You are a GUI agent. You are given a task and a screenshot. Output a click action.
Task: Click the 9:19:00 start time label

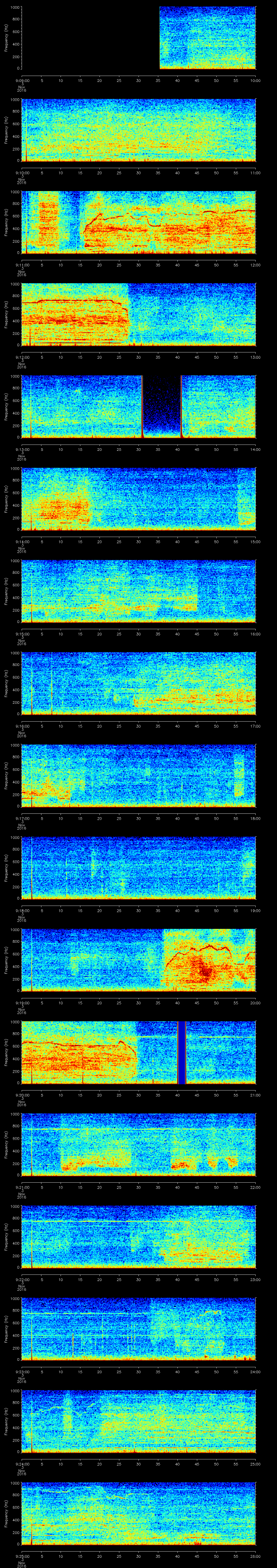(22, 1003)
